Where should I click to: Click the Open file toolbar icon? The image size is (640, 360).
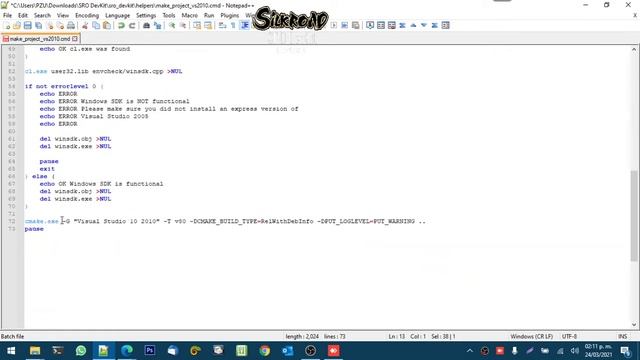pyautogui.click(x=17, y=26)
